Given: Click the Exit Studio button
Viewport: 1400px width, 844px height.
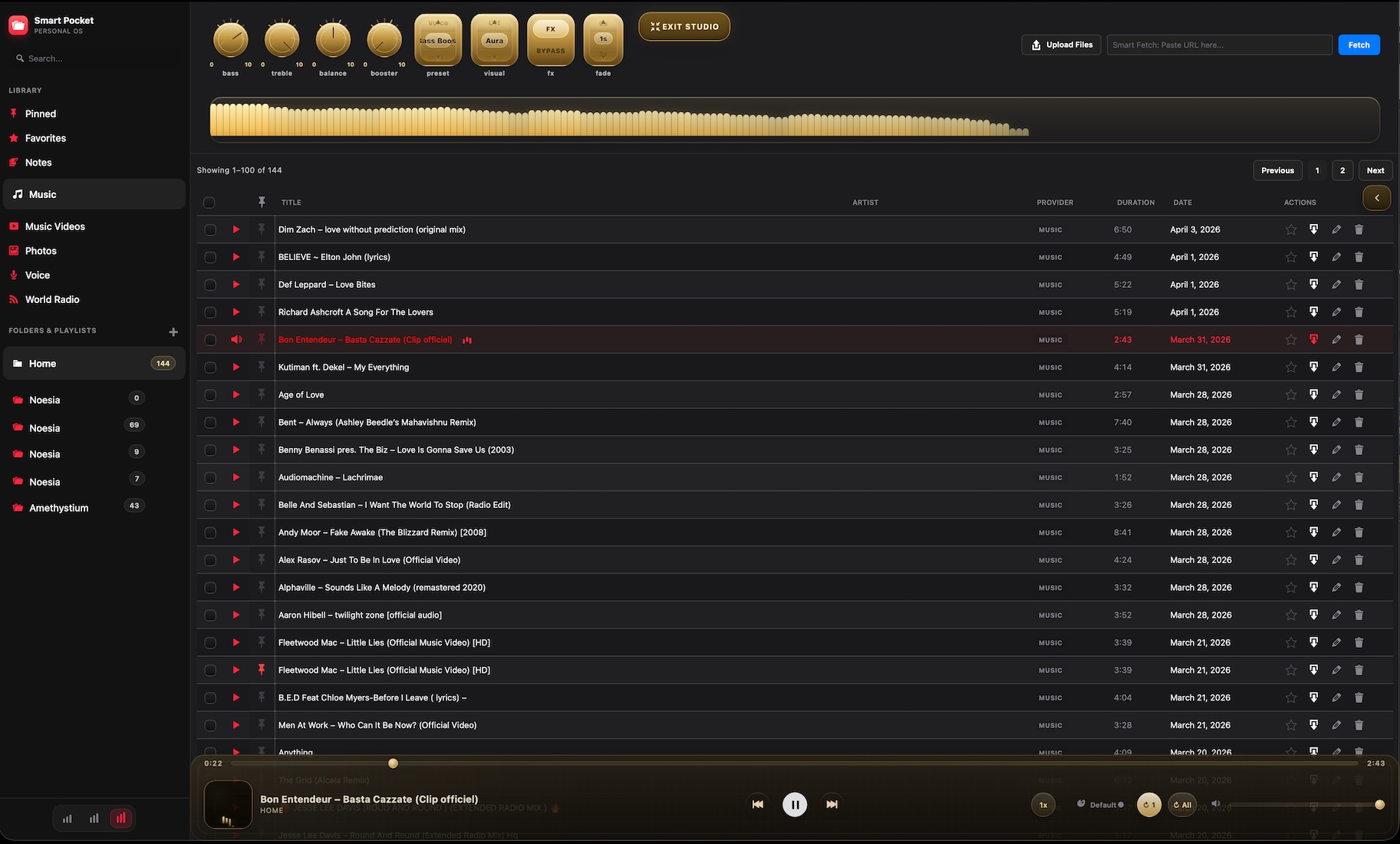Looking at the screenshot, I should pos(684,27).
